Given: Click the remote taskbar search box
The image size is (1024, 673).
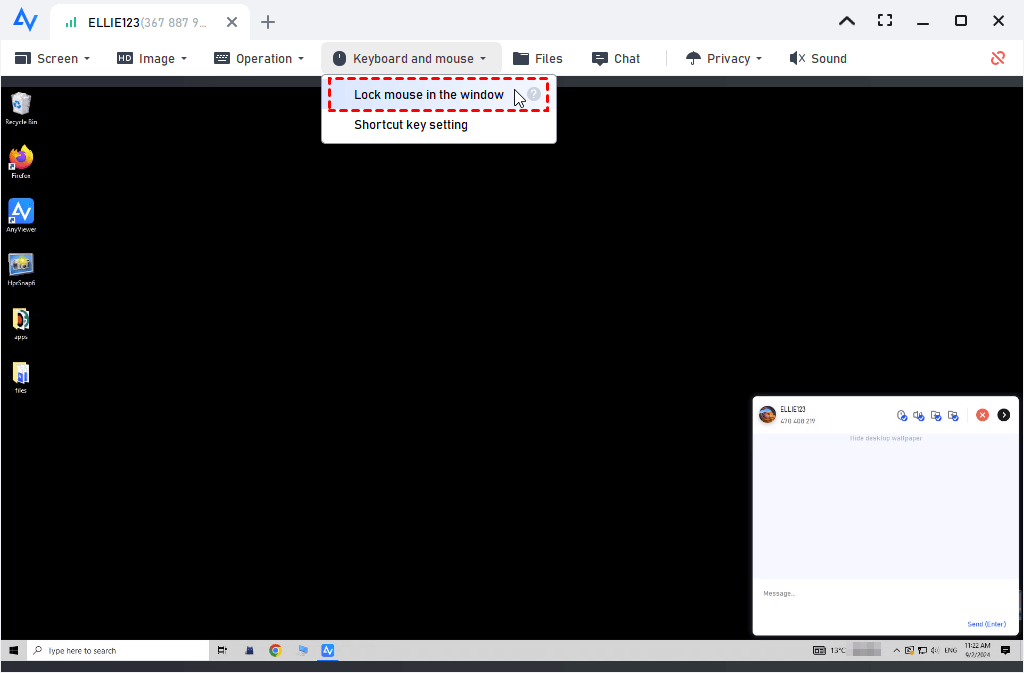Looking at the screenshot, I should (118, 650).
